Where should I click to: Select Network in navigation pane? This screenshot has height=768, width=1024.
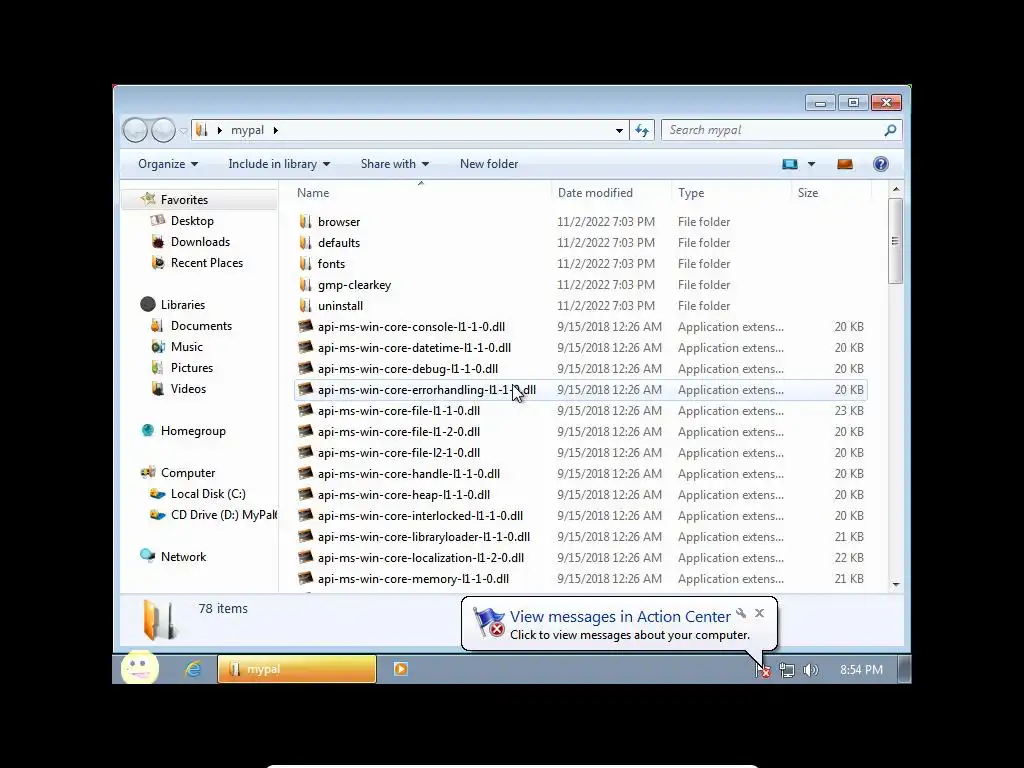tap(183, 557)
